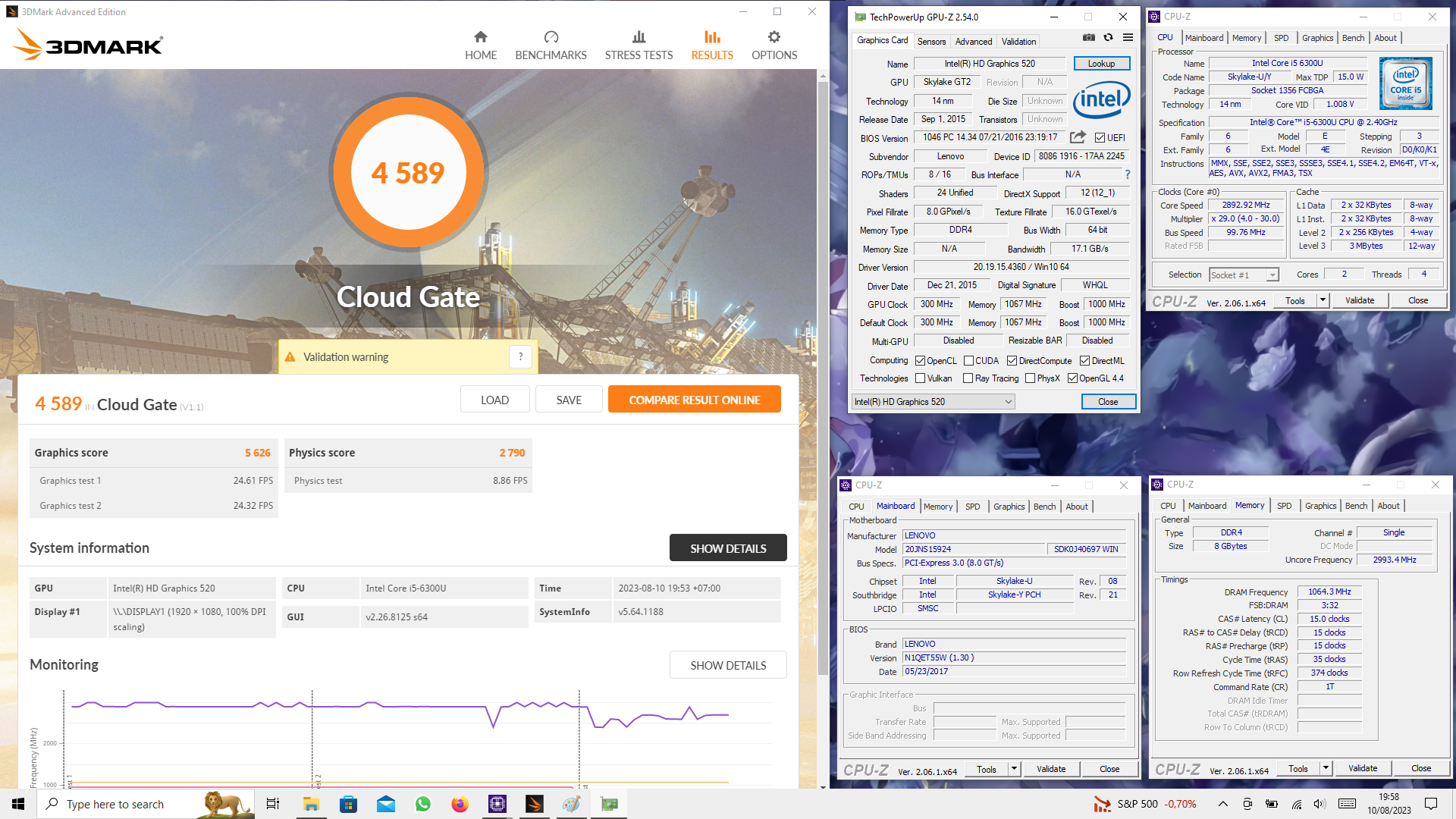Open Microsoft Store from taskbar

348,804
